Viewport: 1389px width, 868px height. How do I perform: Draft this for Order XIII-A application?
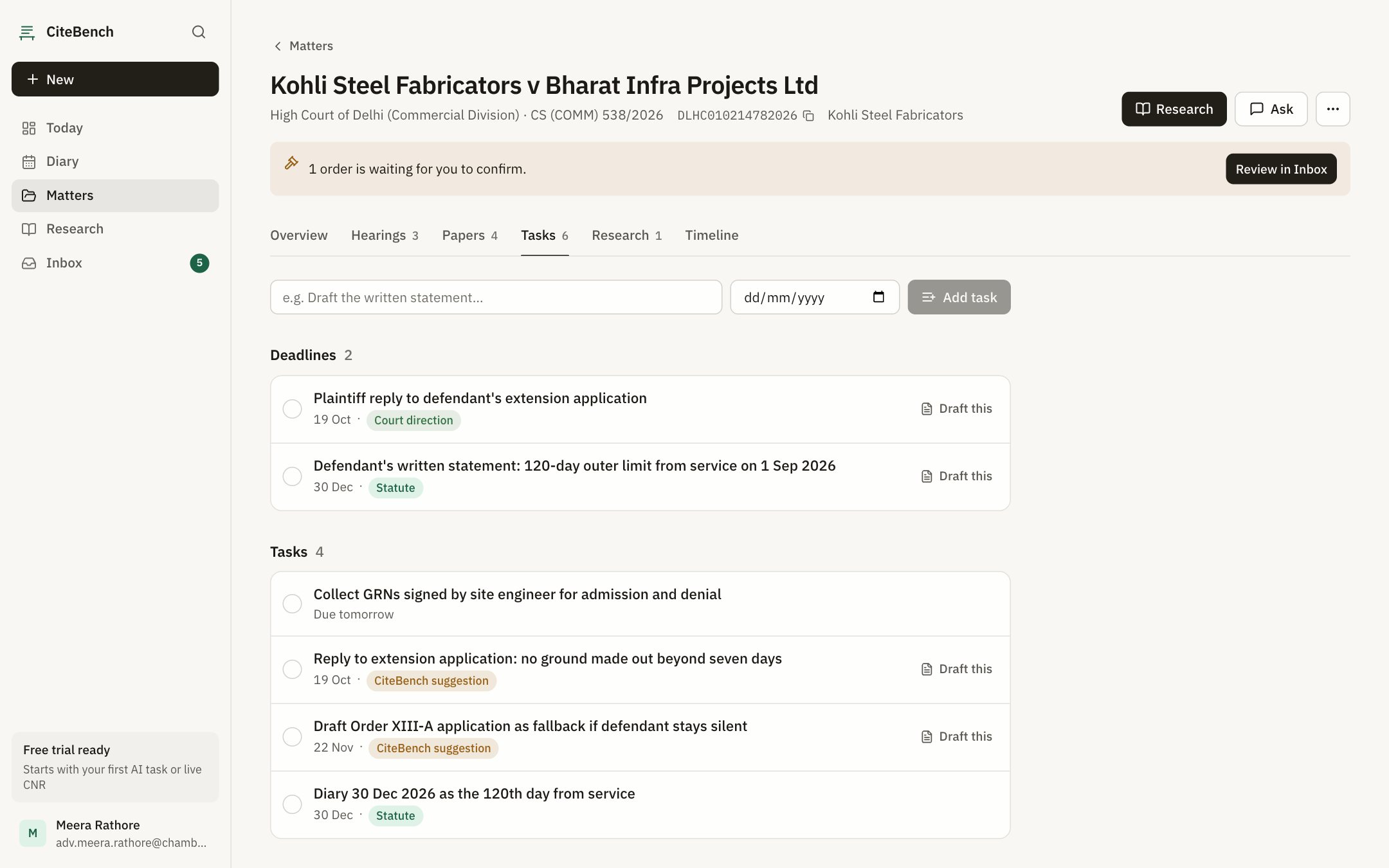click(x=956, y=737)
